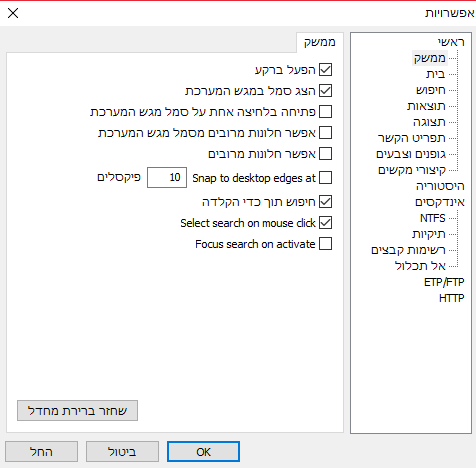Click the 'שחזר ברירת מחדל' button

tap(77, 411)
